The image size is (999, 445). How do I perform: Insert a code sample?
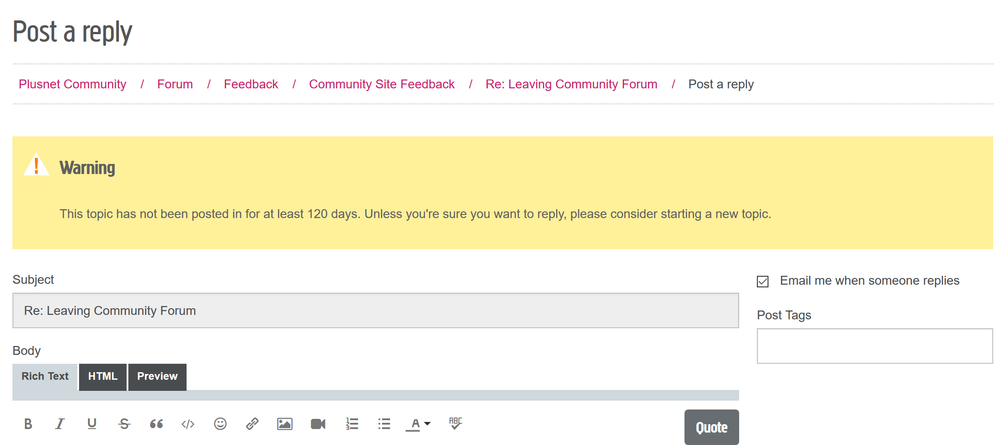(188, 424)
